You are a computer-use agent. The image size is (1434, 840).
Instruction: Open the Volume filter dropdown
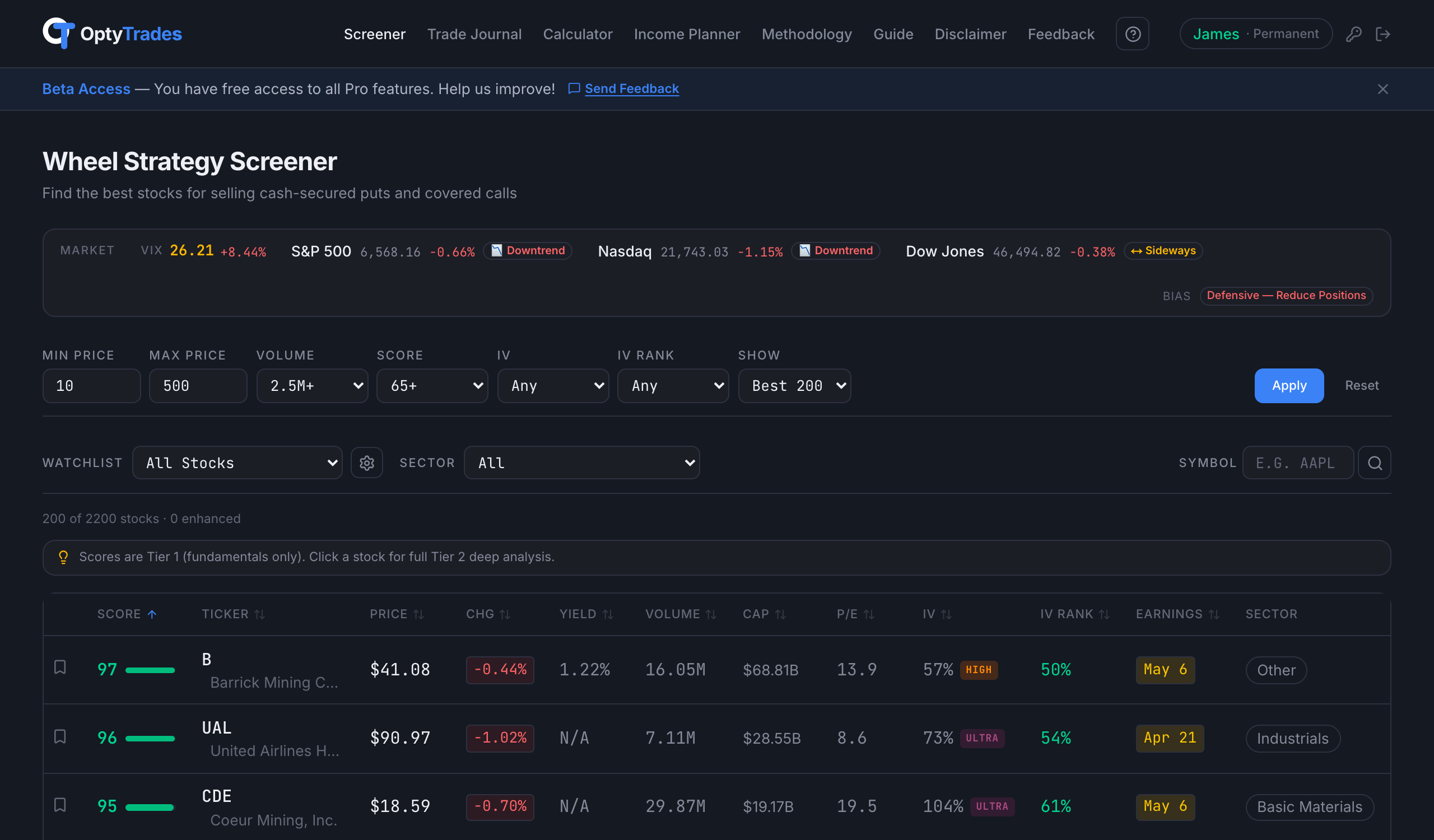click(x=313, y=386)
